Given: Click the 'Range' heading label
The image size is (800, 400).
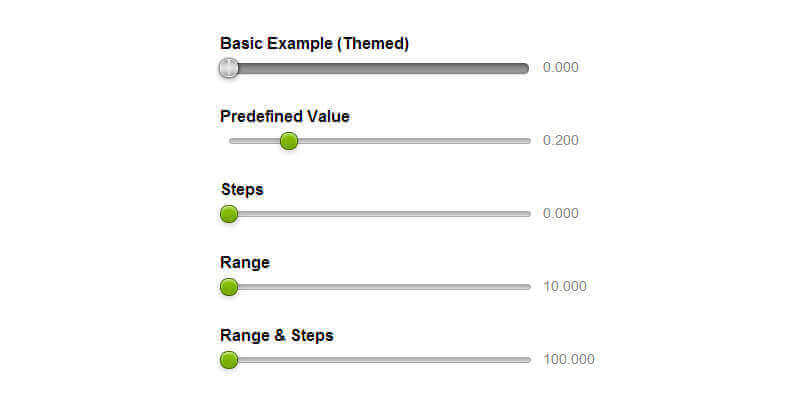Looking at the screenshot, I should tap(245, 262).
